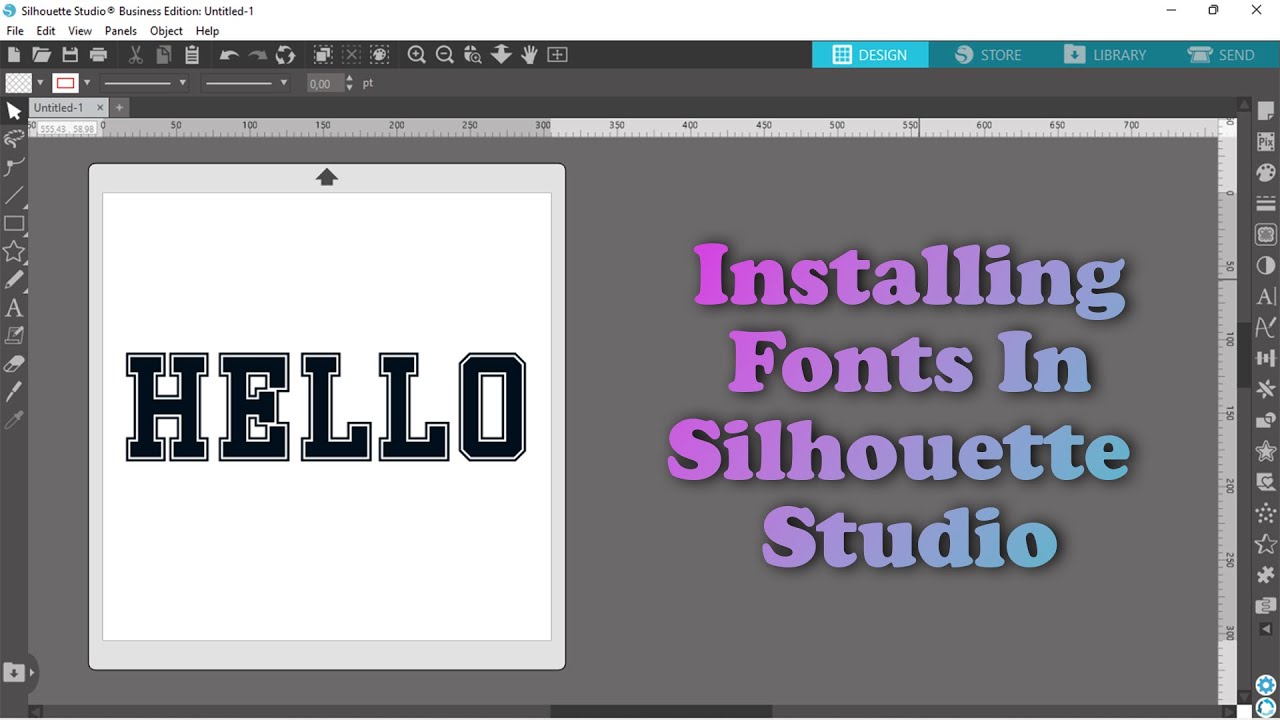Click the transparent fill color swatch
This screenshot has width=1280, height=720.
click(18, 83)
